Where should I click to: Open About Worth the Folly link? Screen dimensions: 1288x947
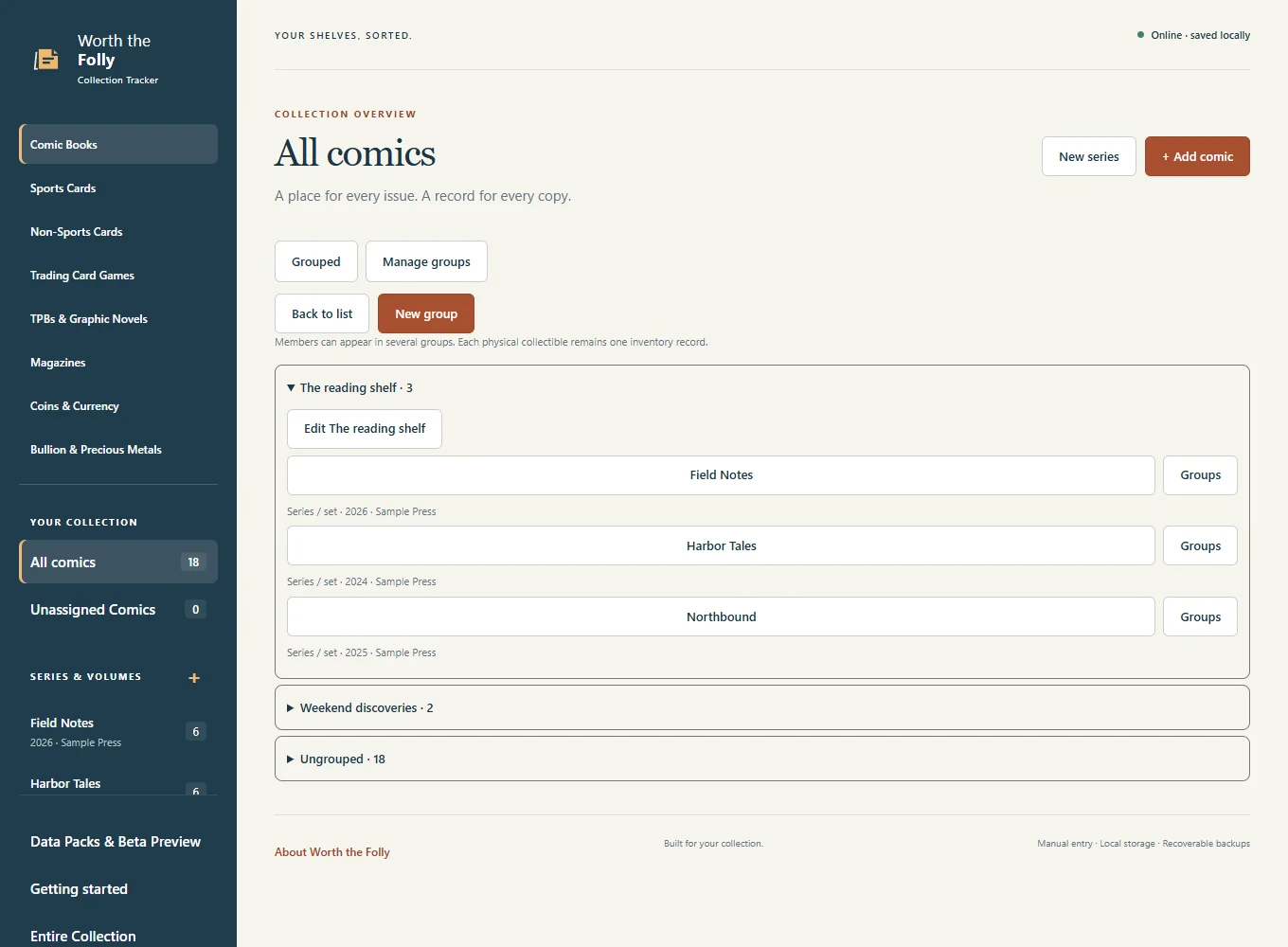click(x=332, y=852)
